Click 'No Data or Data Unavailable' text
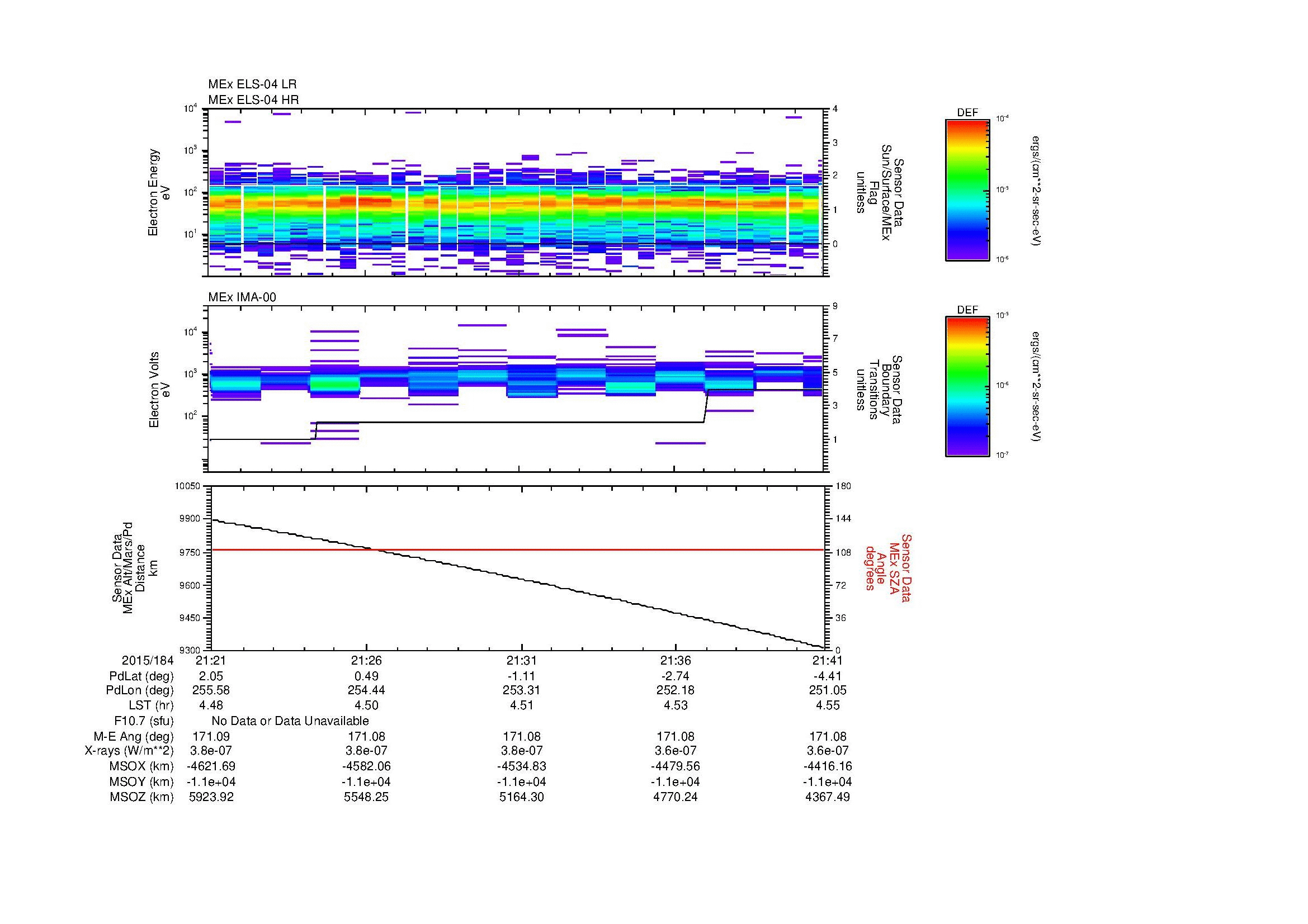 pos(290,721)
